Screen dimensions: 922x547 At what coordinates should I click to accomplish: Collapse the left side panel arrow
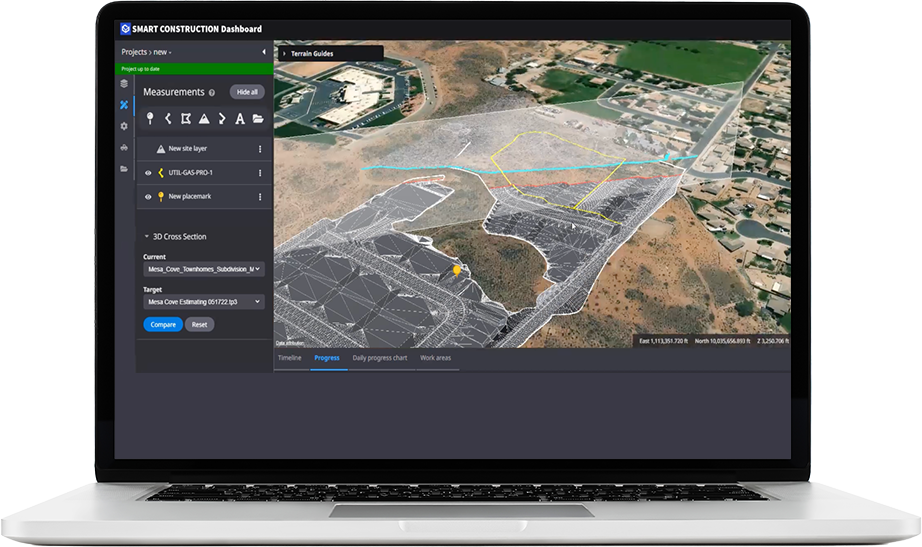coord(264,52)
